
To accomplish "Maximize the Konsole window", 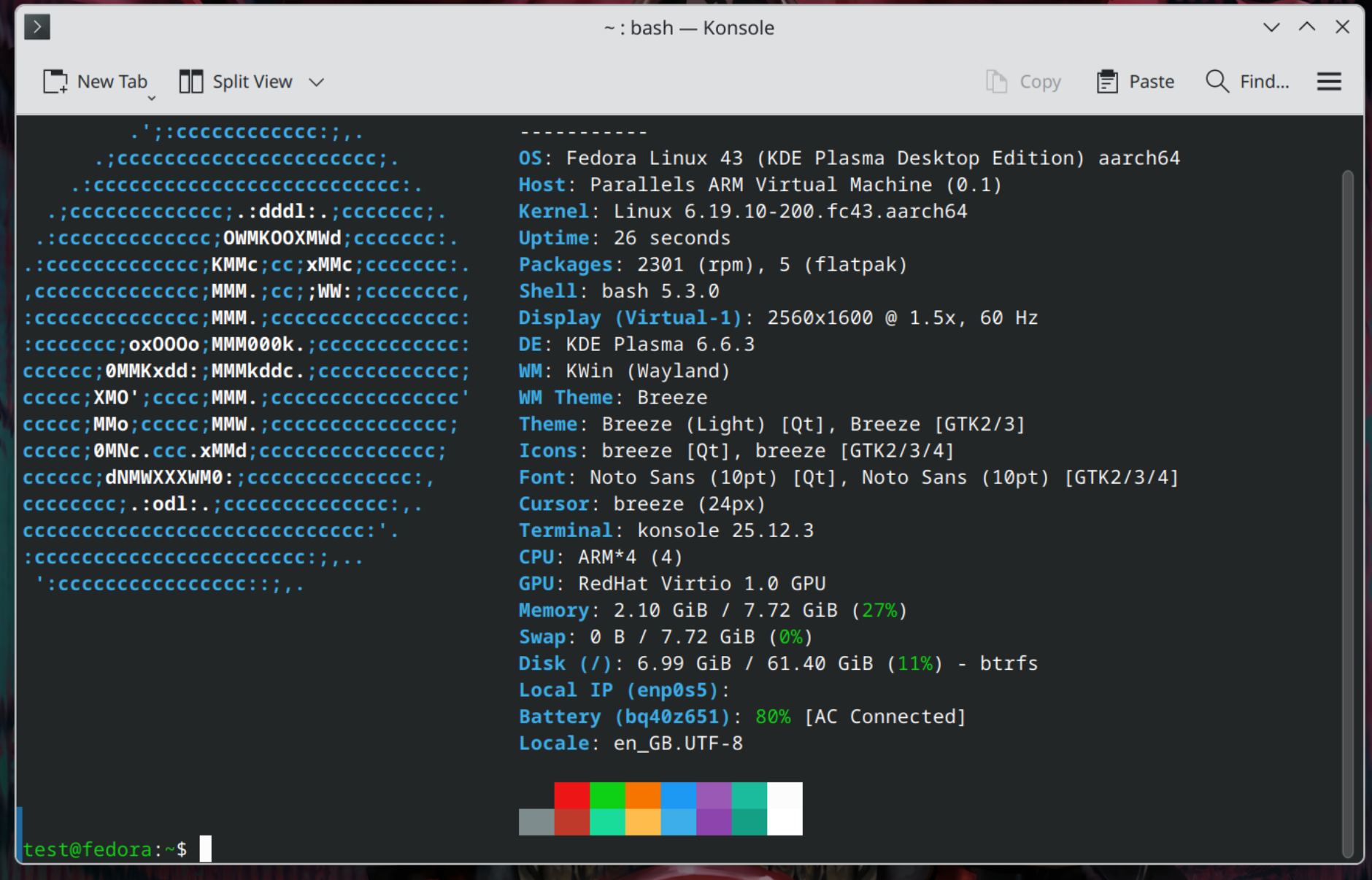I will 1307,28.
